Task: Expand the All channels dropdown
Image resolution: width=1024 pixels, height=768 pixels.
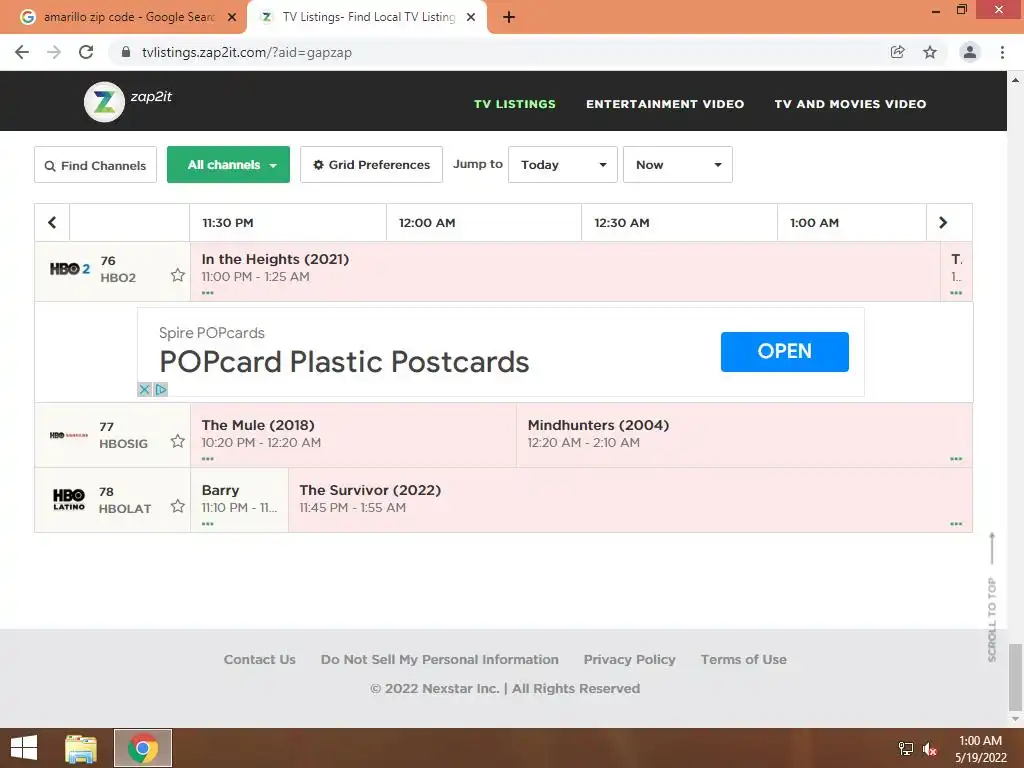Action: (x=228, y=165)
